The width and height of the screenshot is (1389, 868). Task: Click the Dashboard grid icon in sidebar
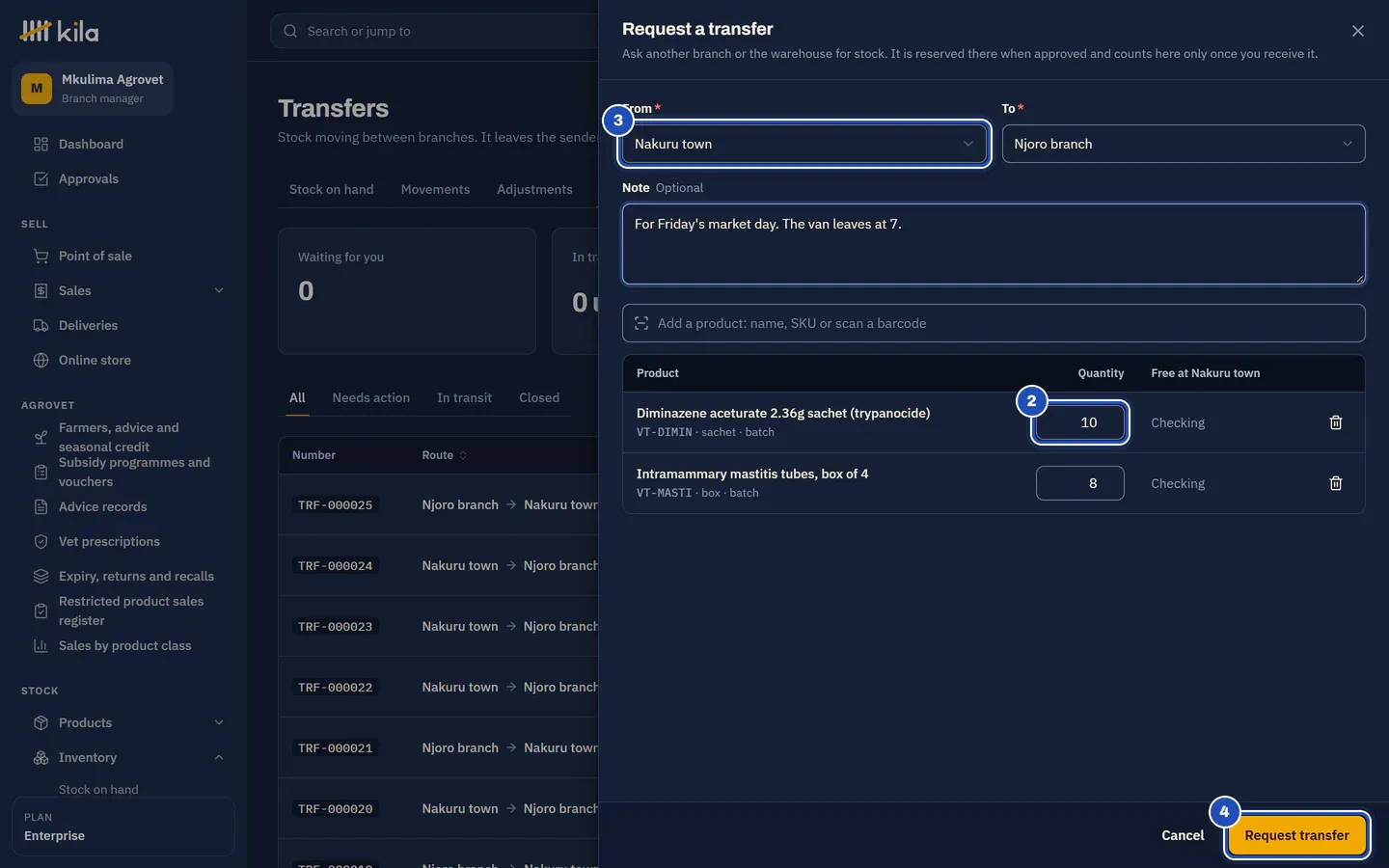(41, 144)
